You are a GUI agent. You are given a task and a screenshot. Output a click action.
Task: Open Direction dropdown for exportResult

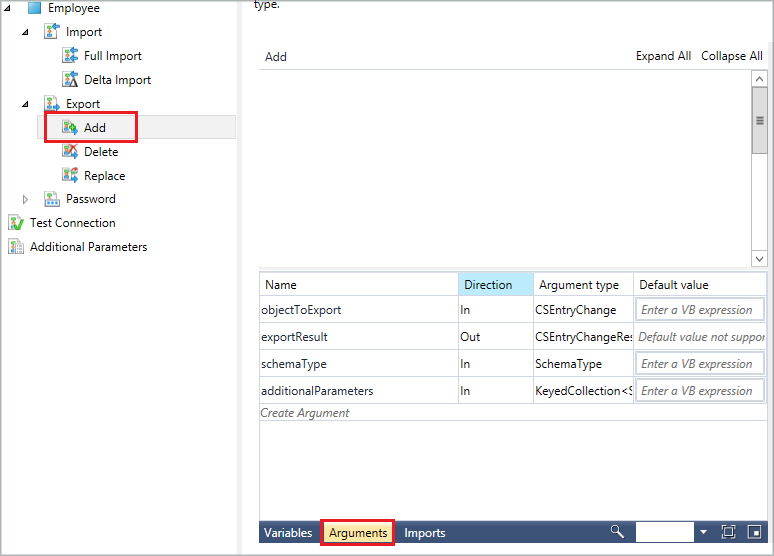(x=496, y=337)
